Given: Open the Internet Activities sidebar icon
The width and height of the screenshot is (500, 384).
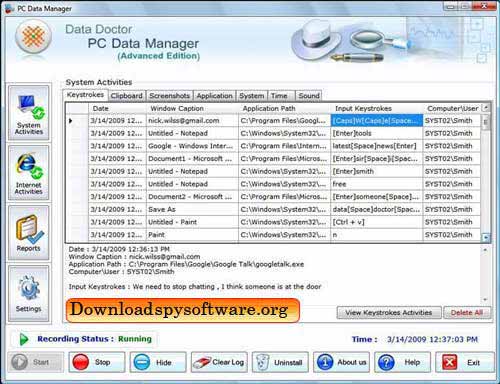Looking at the screenshot, I should 29,173.
